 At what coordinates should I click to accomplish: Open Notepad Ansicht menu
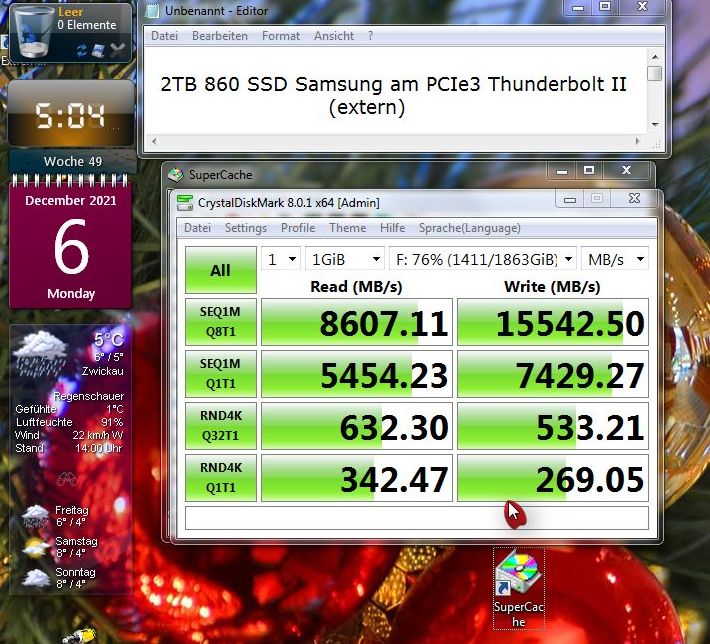[334, 36]
